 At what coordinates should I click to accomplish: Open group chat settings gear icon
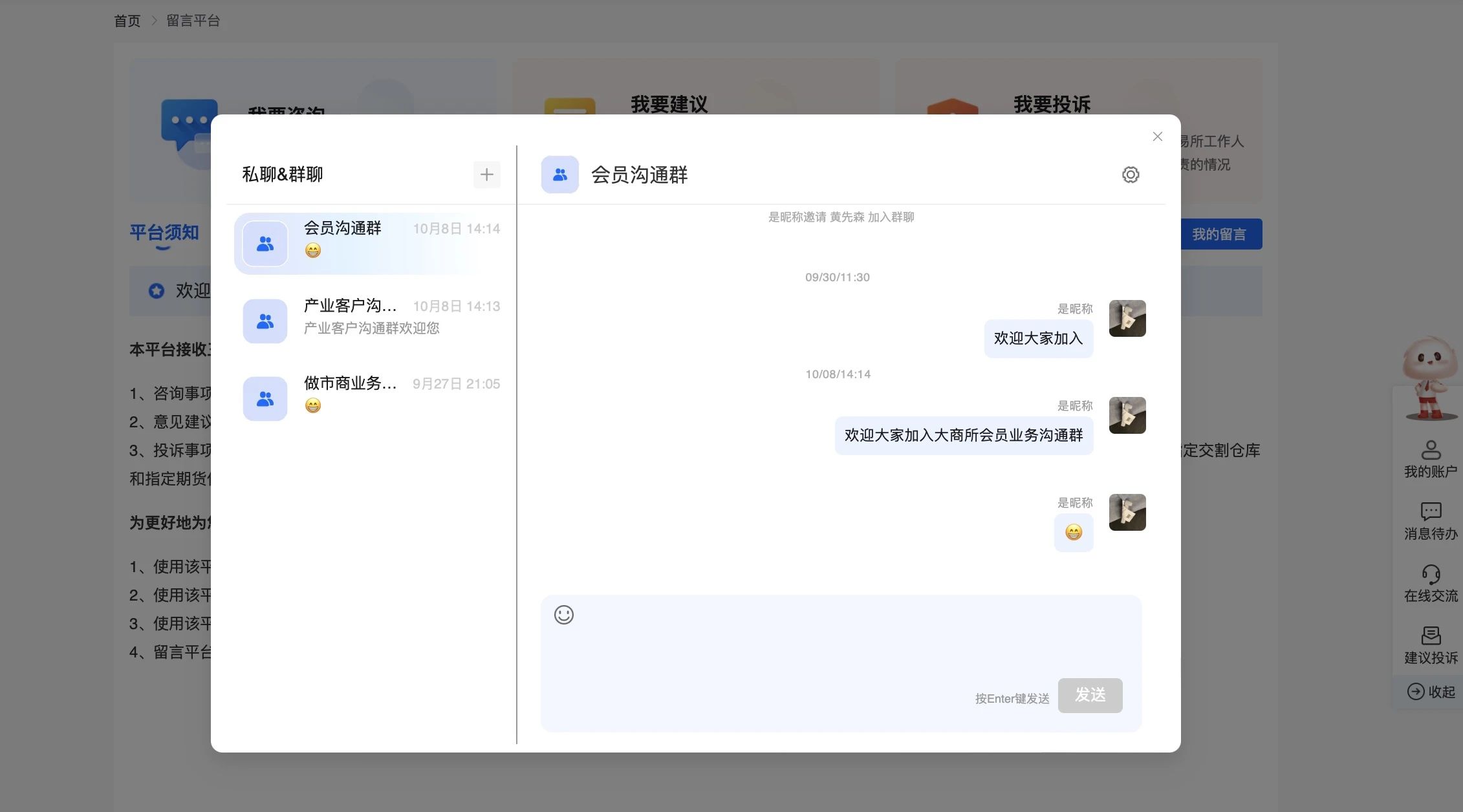[x=1130, y=175]
